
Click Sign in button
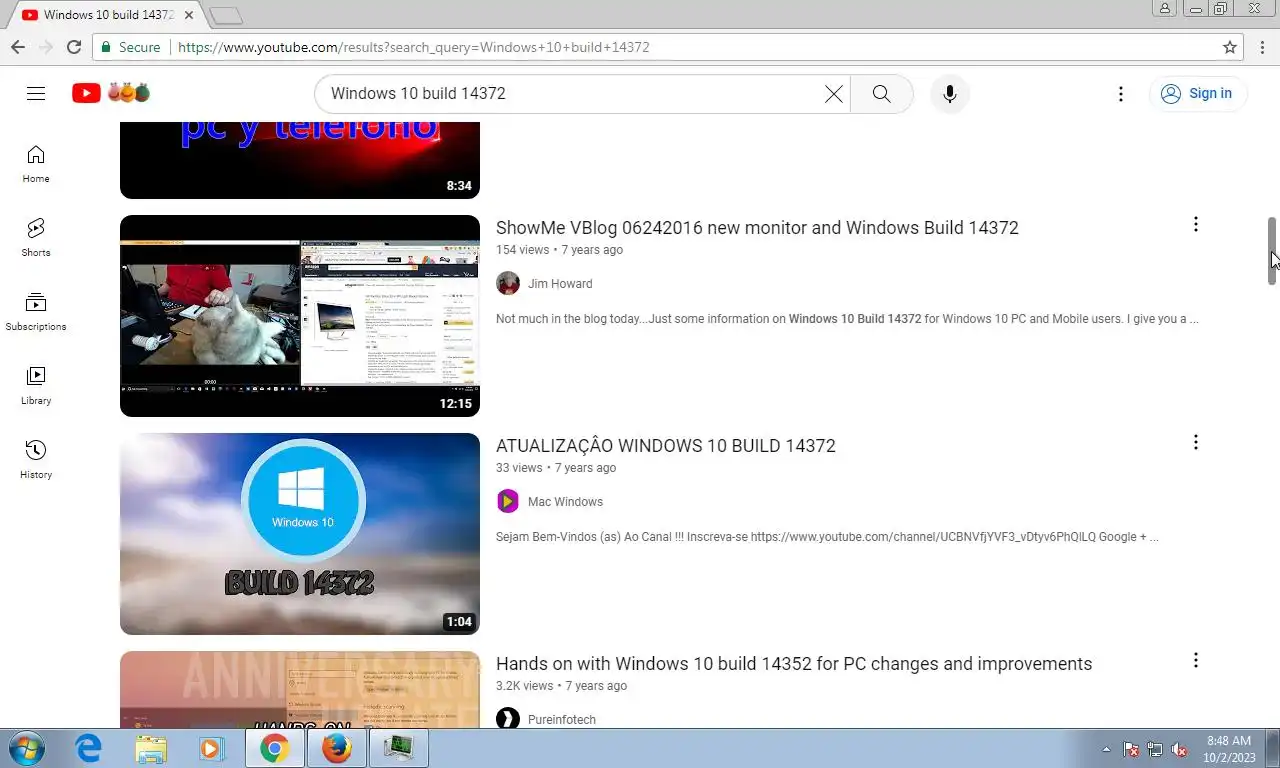[x=1197, y=93]
